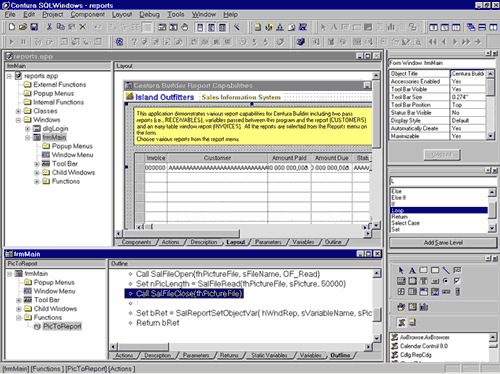The image size is (500, 374).
Task: Click the 'Return bRet' outline line
Action: [x=158, y=323]
